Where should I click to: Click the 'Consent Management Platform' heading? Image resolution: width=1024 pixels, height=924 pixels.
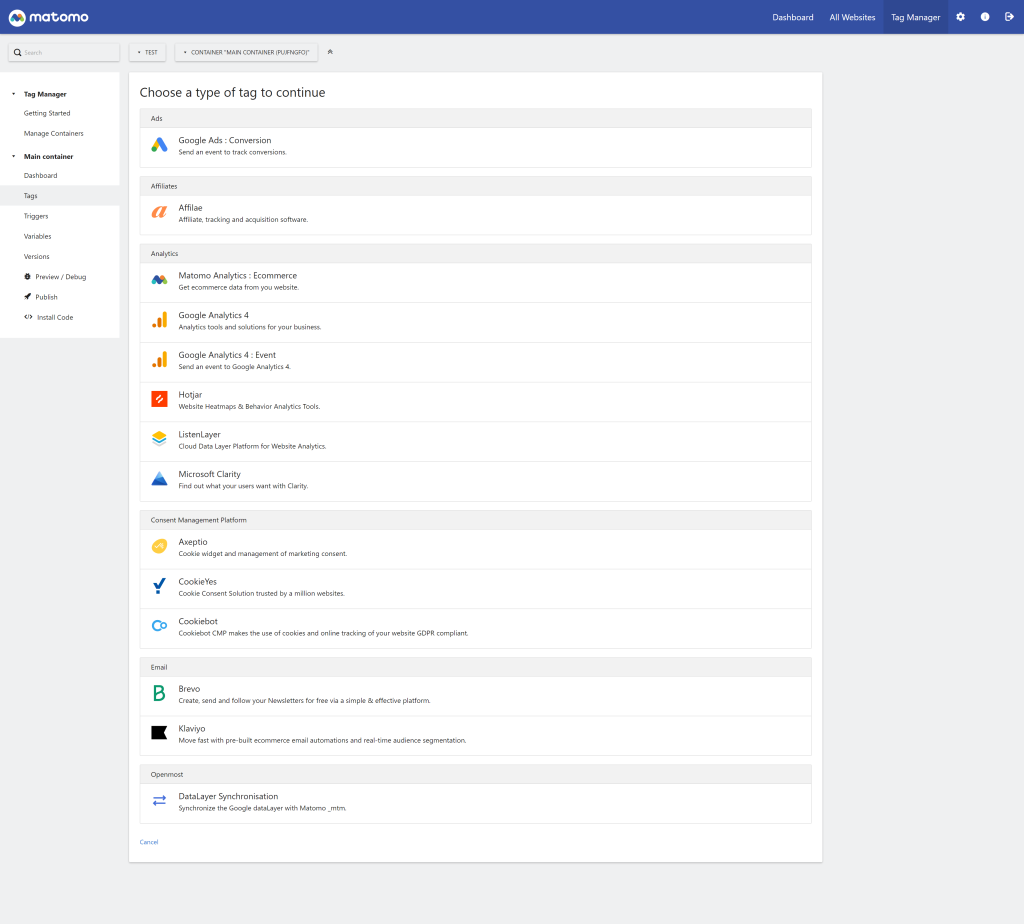point(199,520)
